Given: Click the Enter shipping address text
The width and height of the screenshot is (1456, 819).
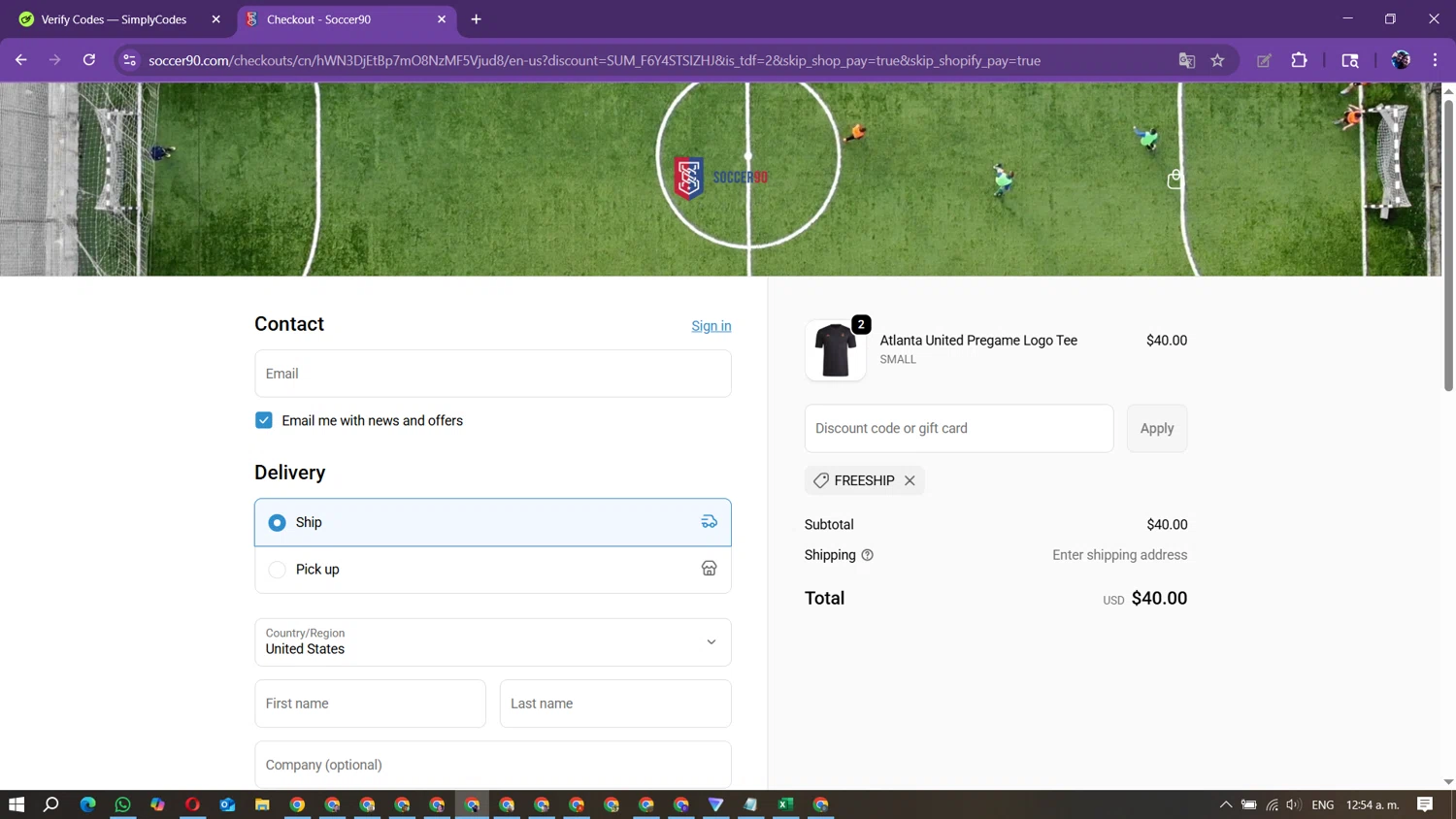Looking at the screenshot, I should [x=1119, y=555].
